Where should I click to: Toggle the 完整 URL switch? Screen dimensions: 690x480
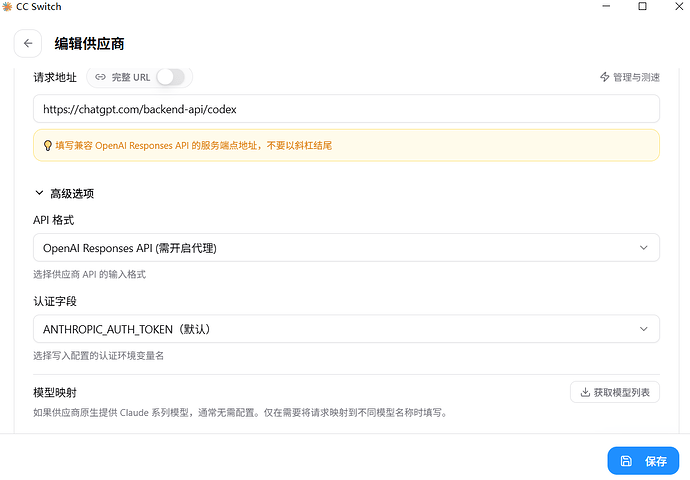pos(171,77)
